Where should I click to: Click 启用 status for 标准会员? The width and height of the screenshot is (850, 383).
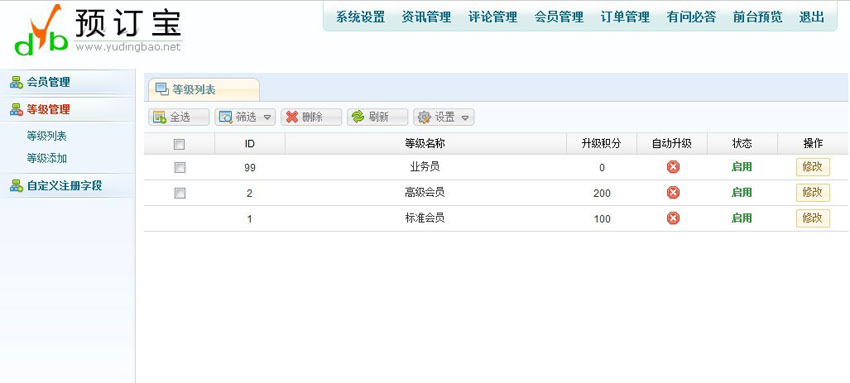tap(742, 218)
